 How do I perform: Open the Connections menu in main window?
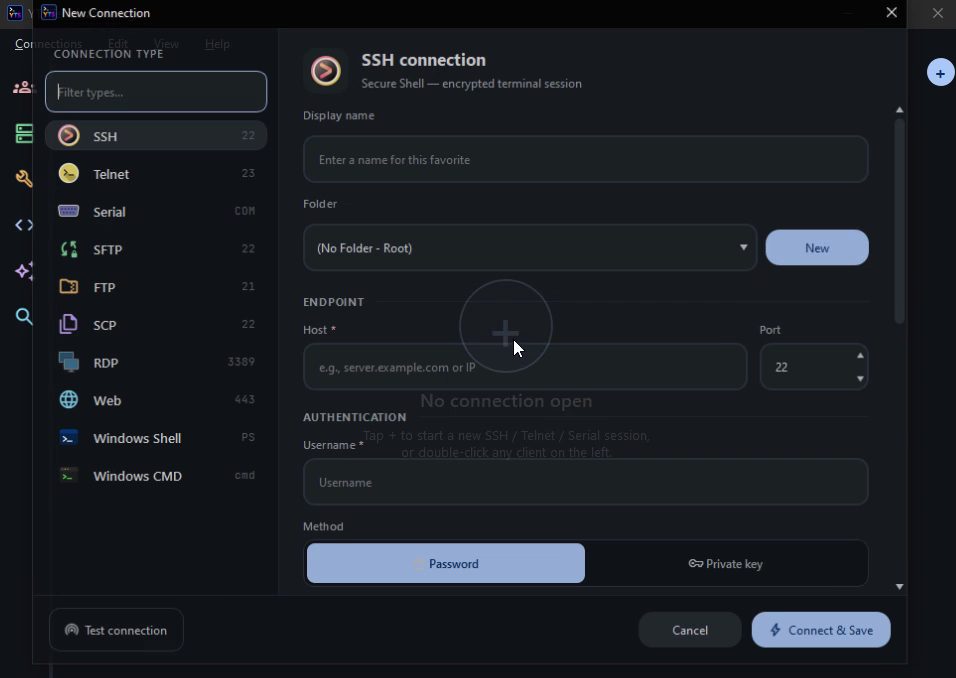48,44
